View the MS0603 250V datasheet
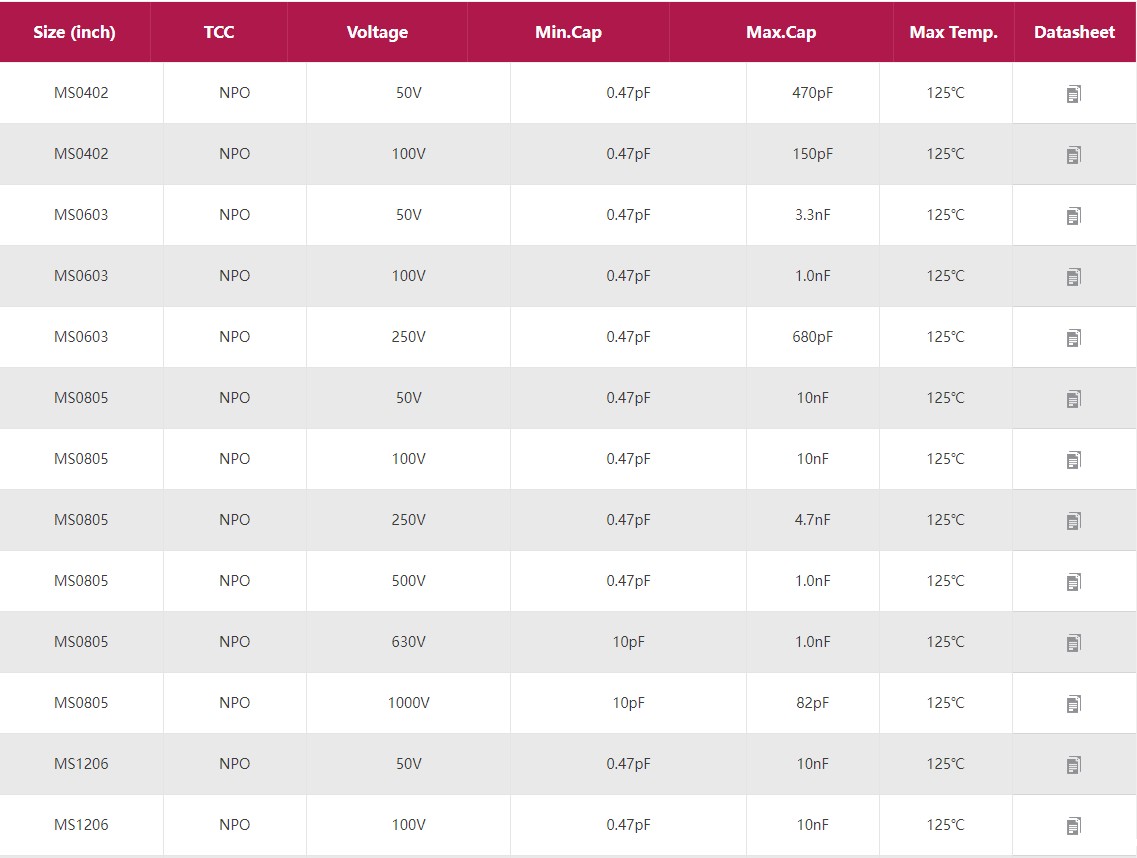The height and width of the screenshot is (858, 1137). [x=1073, y=338]
